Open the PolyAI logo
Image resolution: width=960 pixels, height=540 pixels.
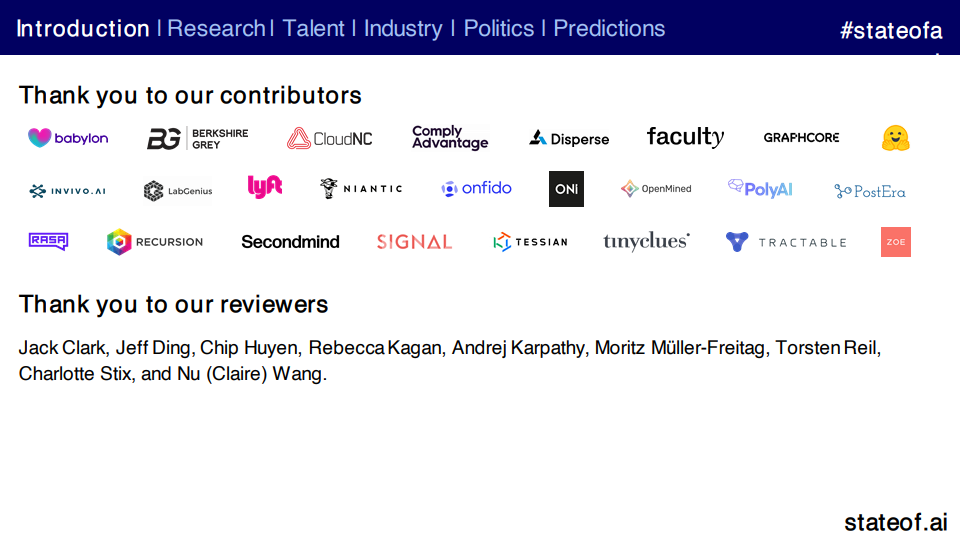click(760, 189)
